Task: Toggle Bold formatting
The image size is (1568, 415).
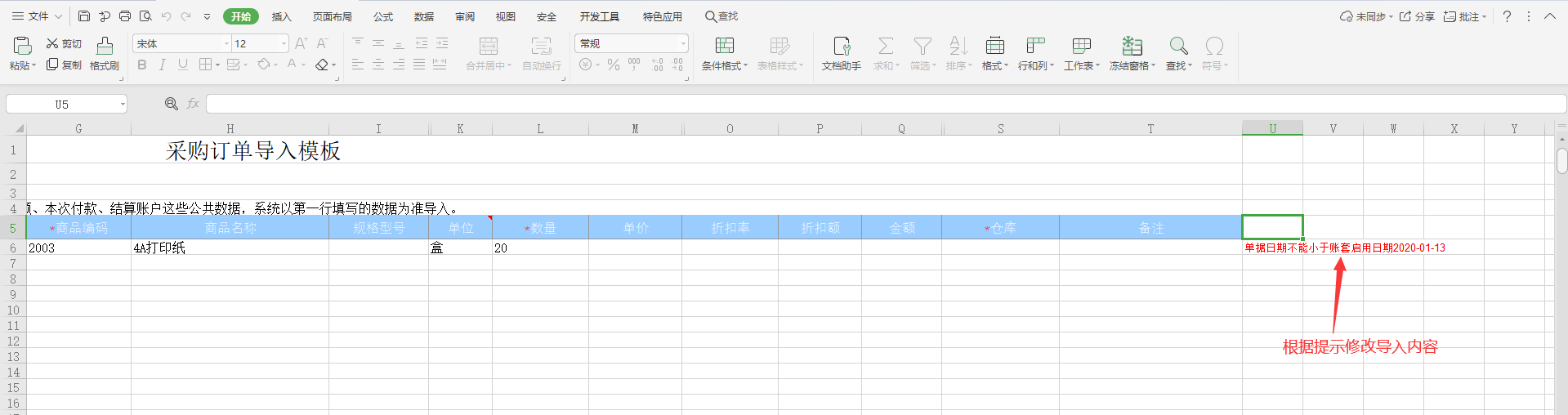Action: point(142,65)
